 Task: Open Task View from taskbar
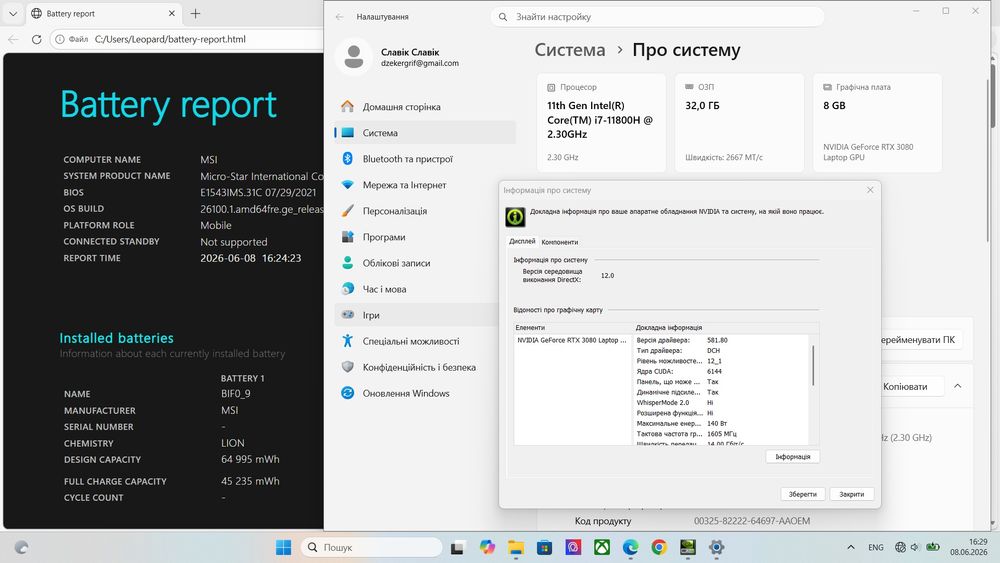(x=458, y=547)
